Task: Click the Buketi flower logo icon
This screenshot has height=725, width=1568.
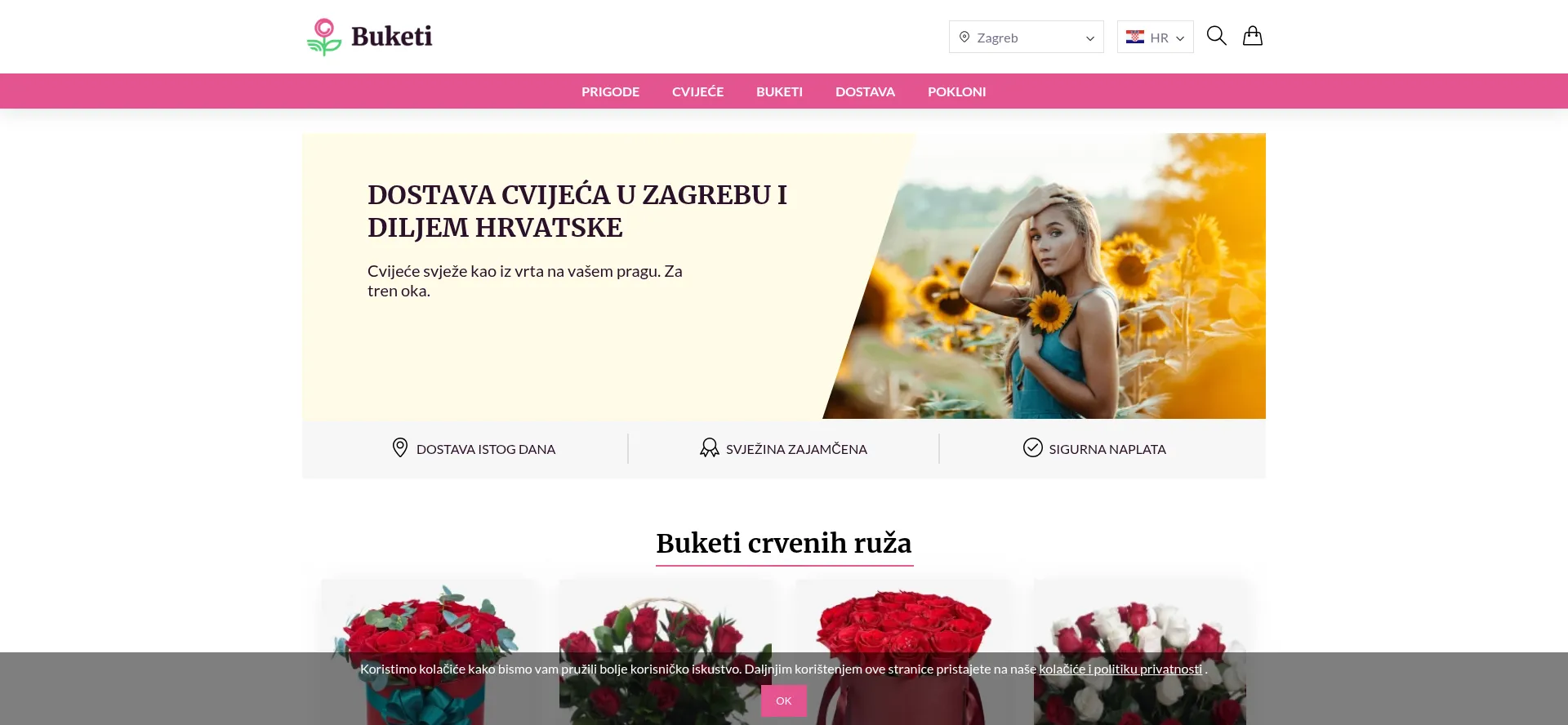Action: point(324,37)
